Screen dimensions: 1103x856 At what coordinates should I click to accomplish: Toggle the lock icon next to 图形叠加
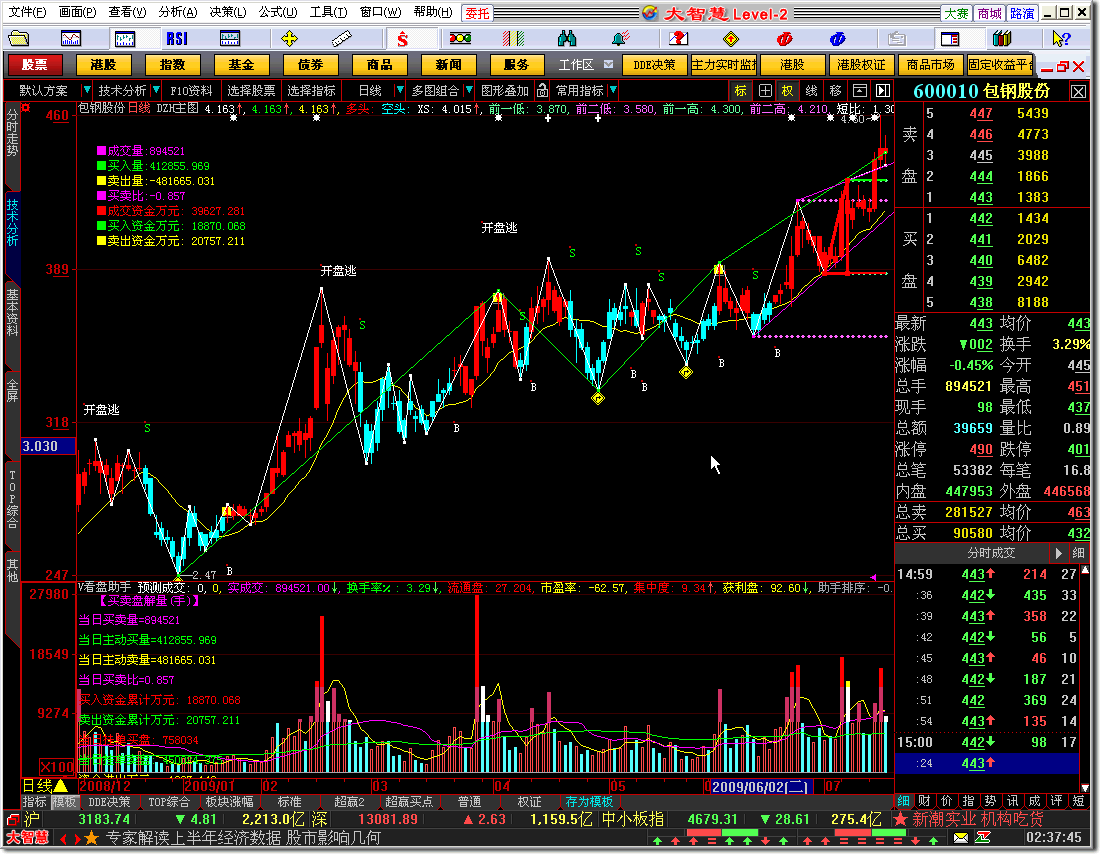click(542, 91)
